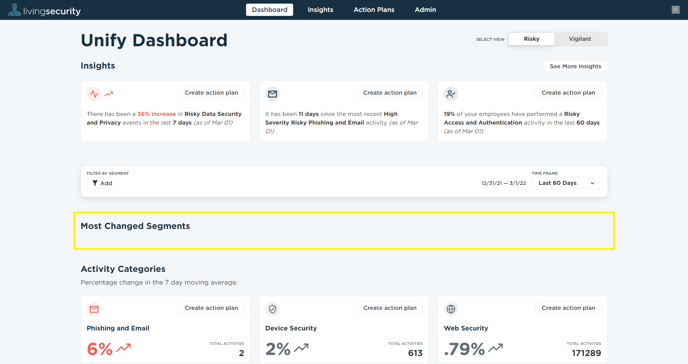Click the date range 12/31/21 — 3/1/22
Viewport: 688px width, 364px height.
click(503, 183)
